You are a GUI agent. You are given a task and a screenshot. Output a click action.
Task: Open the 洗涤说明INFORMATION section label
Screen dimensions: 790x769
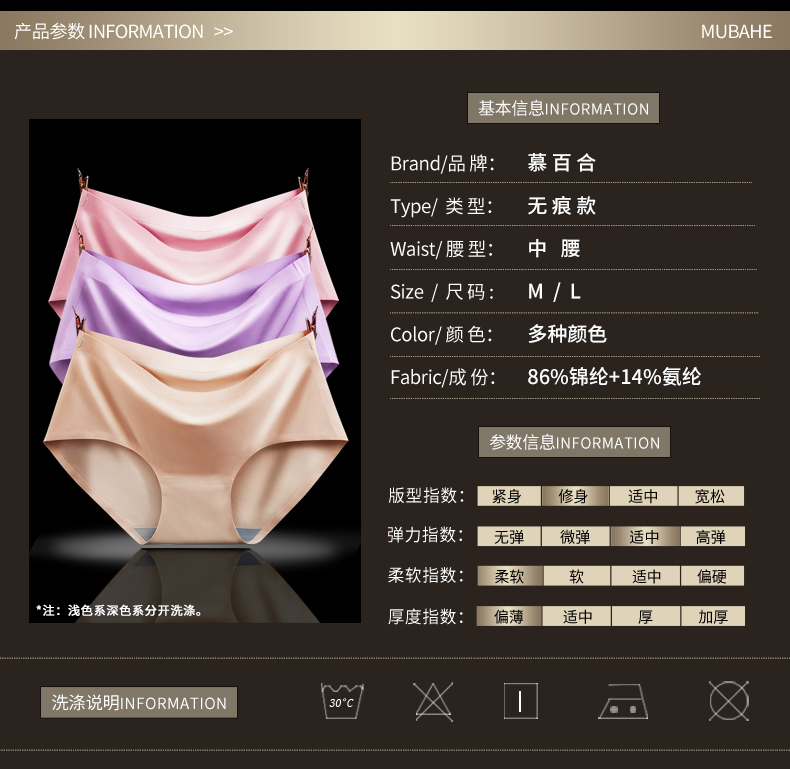139,702
